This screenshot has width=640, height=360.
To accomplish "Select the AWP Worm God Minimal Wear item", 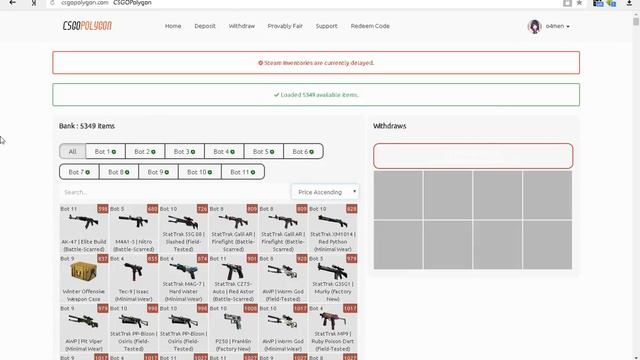I will click(283, 328).
